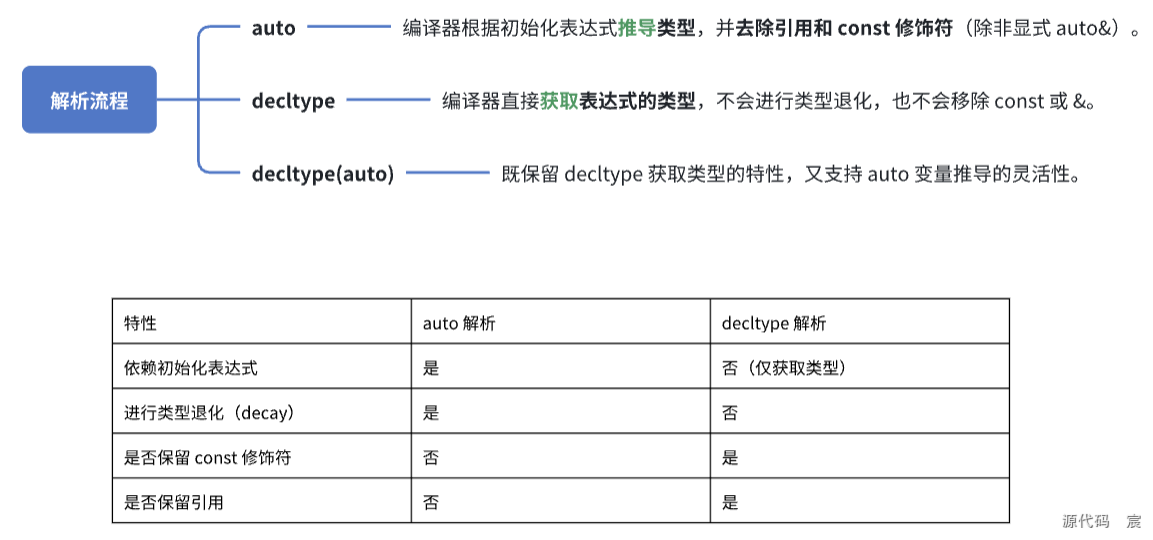The height and width of the screenshot is (540, 1153).
Task: Click 是 in auto column of 进行类型退化 row
Action: pyautogui.click(x=431, y=413)
